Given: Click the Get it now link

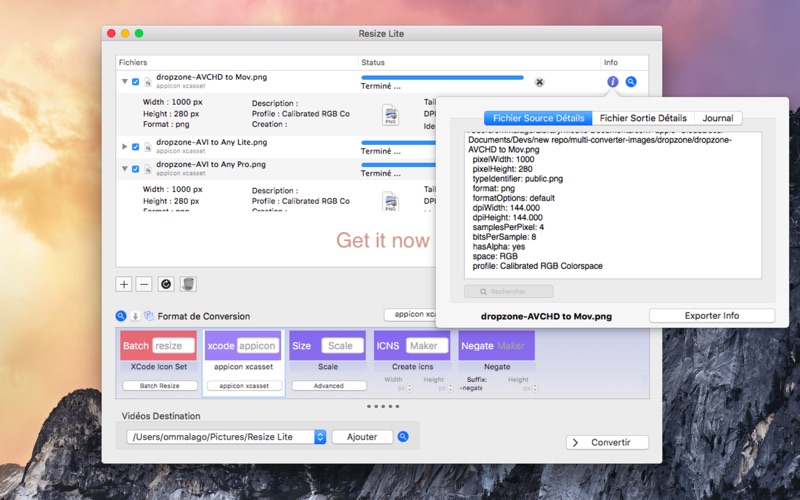Looking at the screenshot, I should (383, 240).
